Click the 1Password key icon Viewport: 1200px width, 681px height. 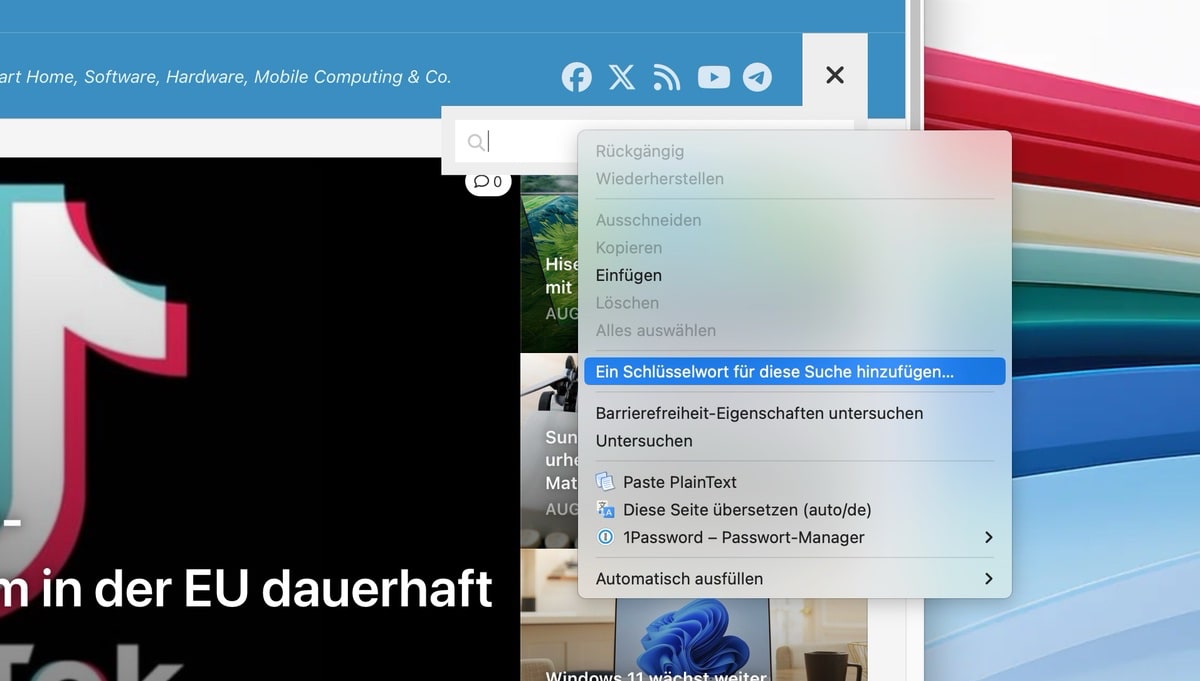tap(606, 537)
